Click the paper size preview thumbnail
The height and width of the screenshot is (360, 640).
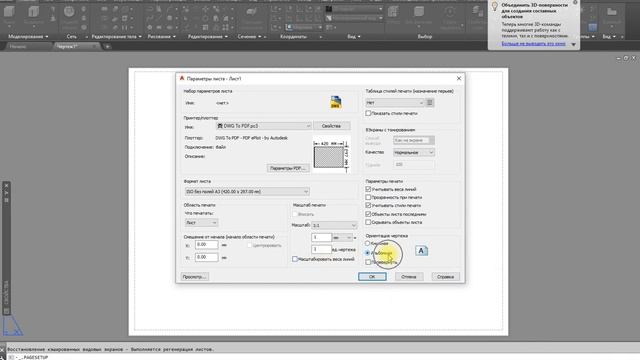pyautogui.click(x=331, y=155)
